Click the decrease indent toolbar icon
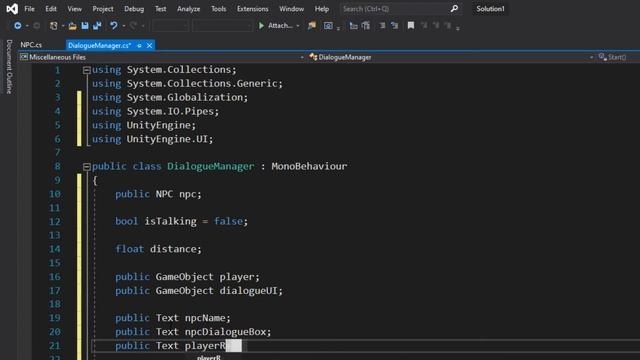The height and width of the screenshot is (360, 640). pyautogui.click(x=353, y=26)
